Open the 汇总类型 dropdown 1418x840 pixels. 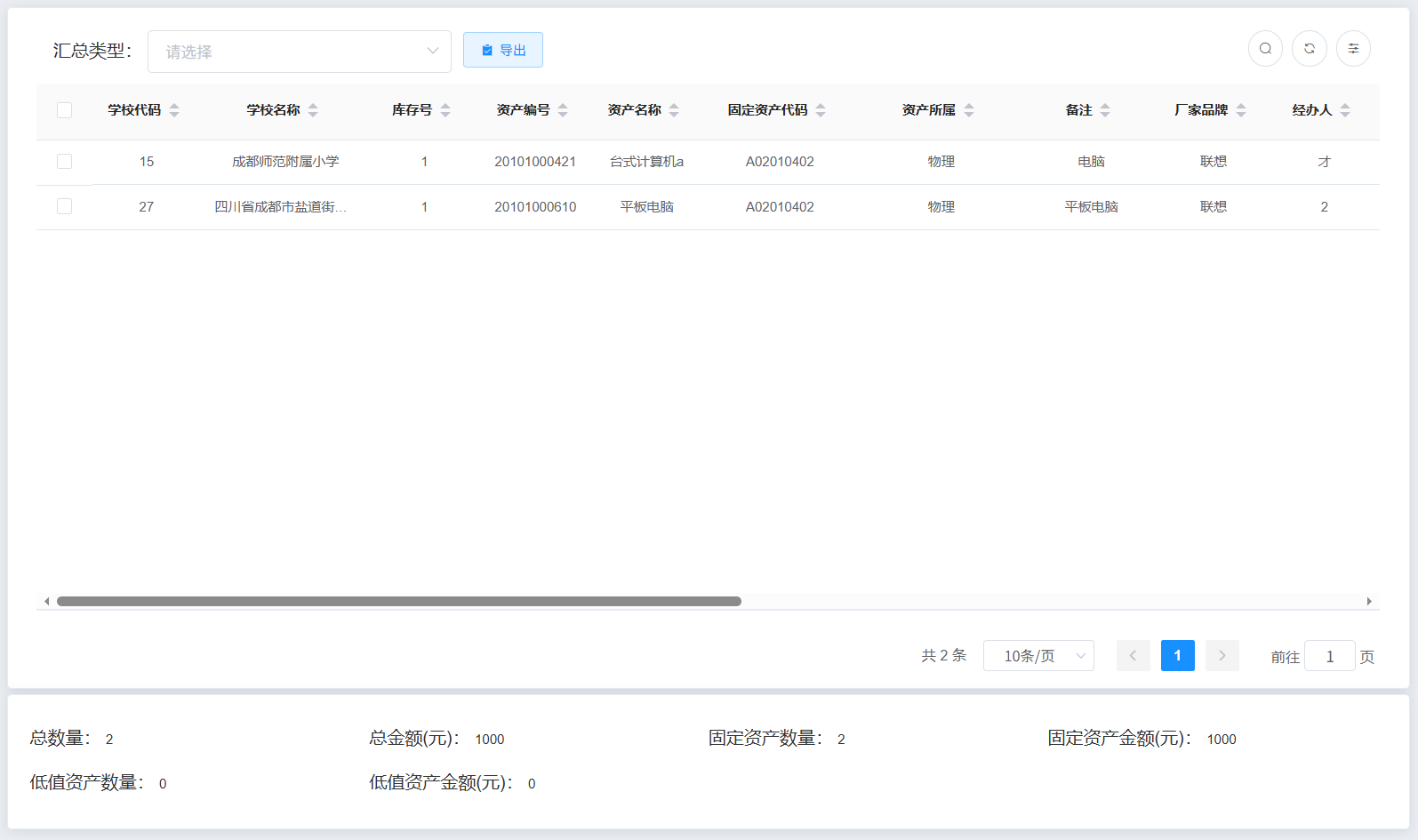(300, 52)
